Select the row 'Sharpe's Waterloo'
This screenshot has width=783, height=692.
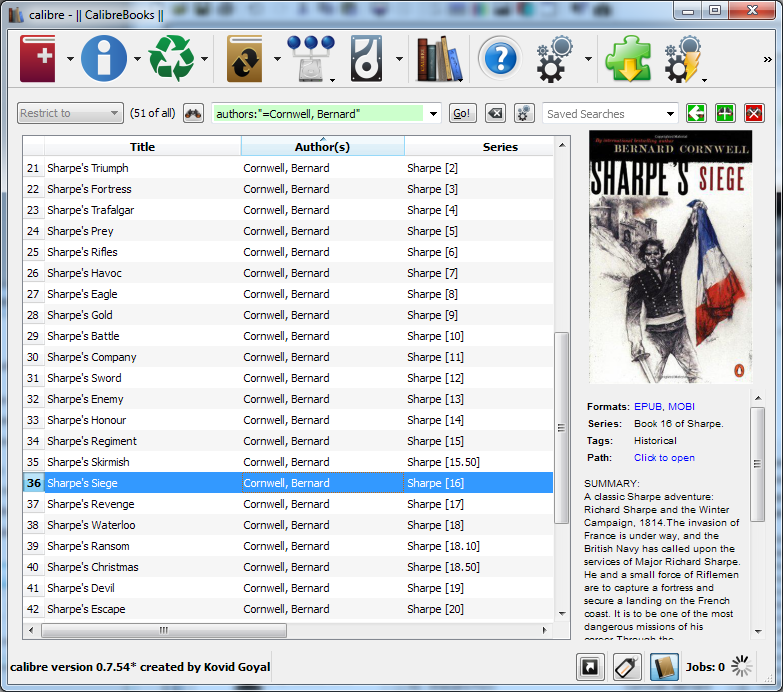click(x=288, y=525)
